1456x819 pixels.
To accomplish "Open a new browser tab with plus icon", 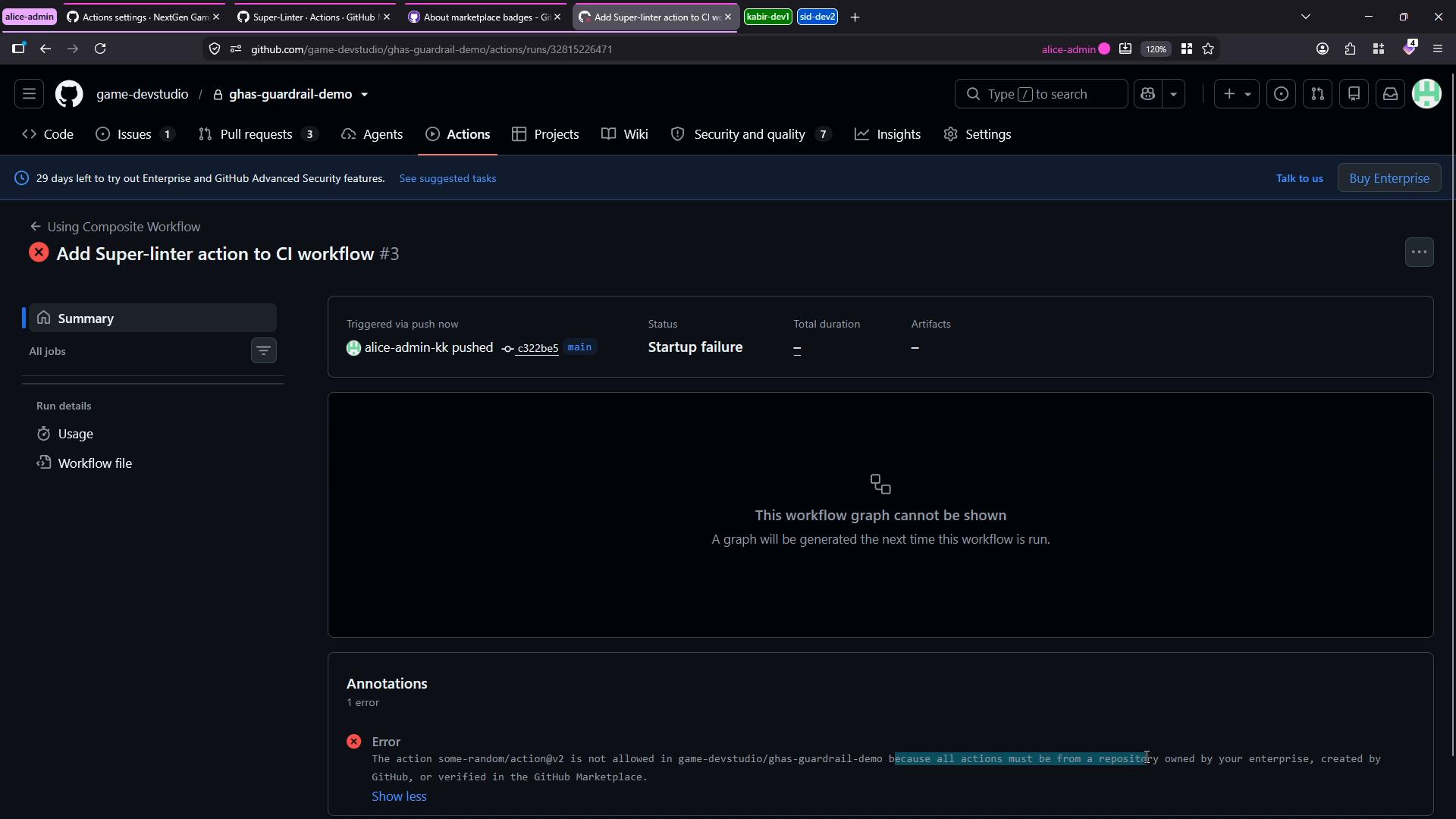I will [x=855, y=17].
